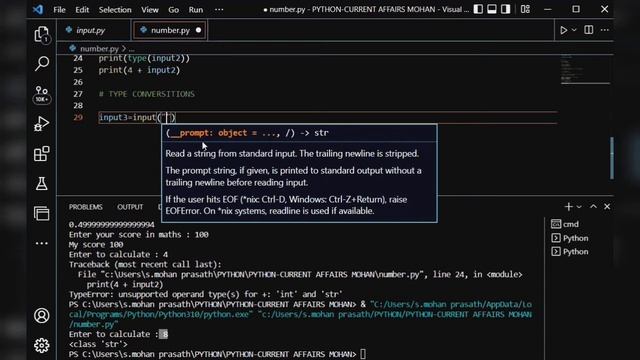640x360 pixels.
Task: Click the number.py file link in traceback
Action: 261,275
